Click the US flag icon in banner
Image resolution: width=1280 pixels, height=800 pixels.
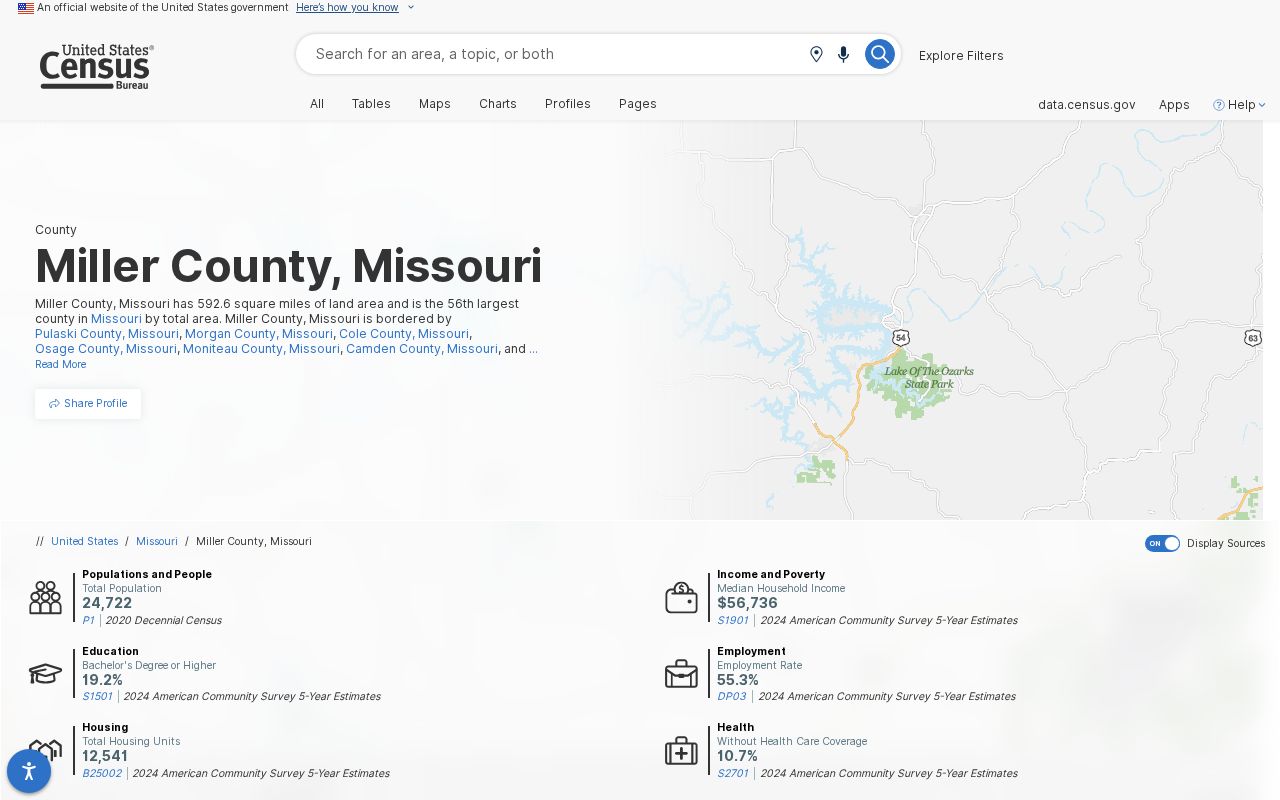pos(26,8)
